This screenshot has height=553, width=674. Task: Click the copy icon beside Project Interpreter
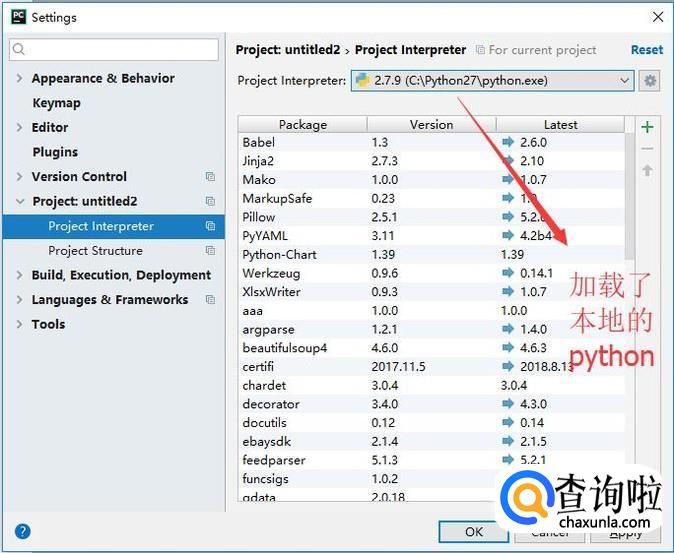pos(210,226)
